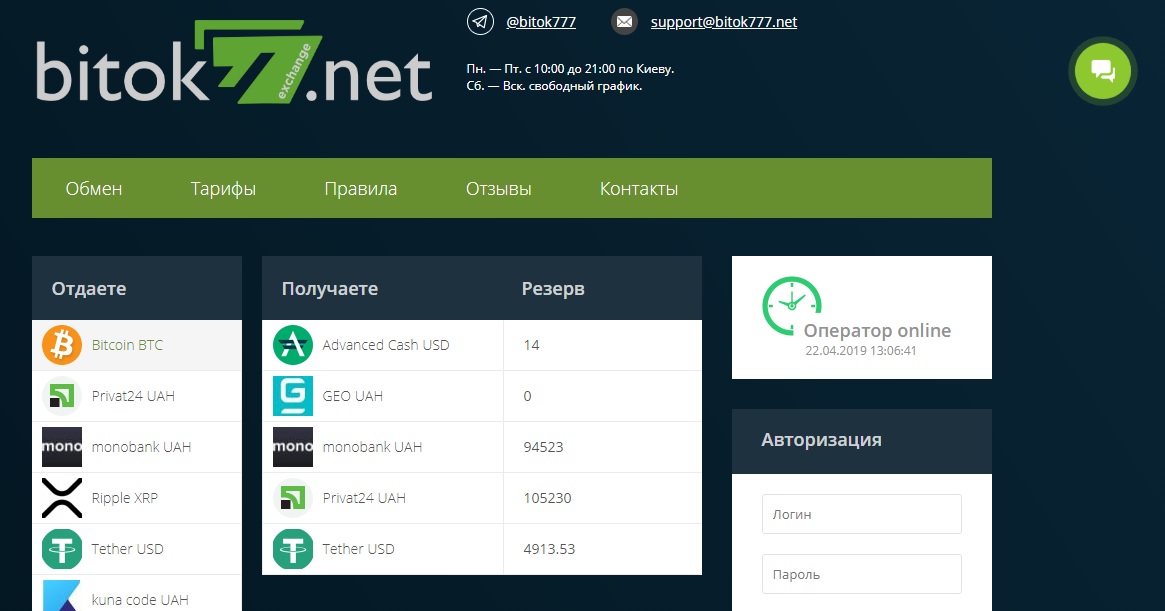Click the green clock operator icon
This screenshot has width=1165, height=611.
click(791, 306)
